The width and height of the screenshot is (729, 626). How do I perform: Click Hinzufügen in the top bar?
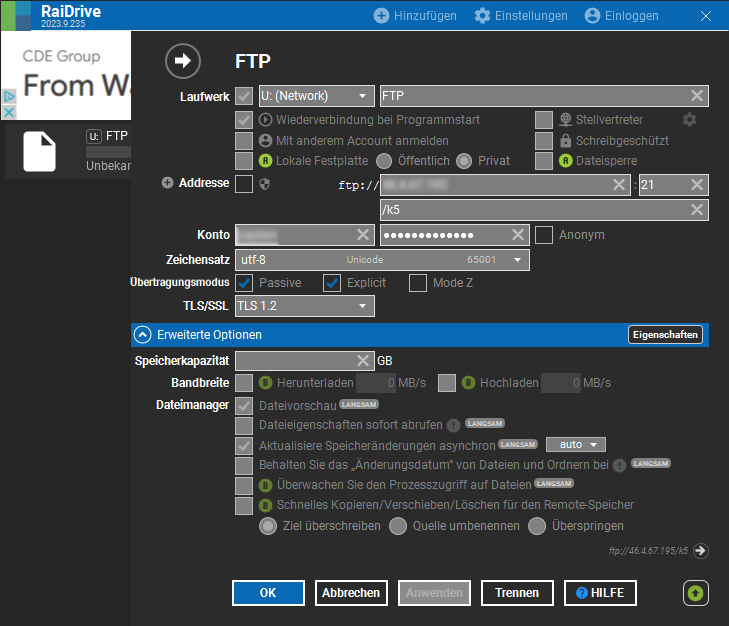[415, 16]
